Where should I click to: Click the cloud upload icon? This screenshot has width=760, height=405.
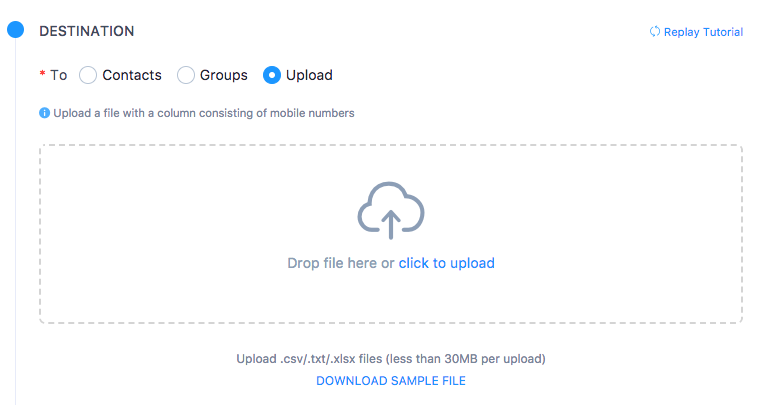click(x=391, y=210)
